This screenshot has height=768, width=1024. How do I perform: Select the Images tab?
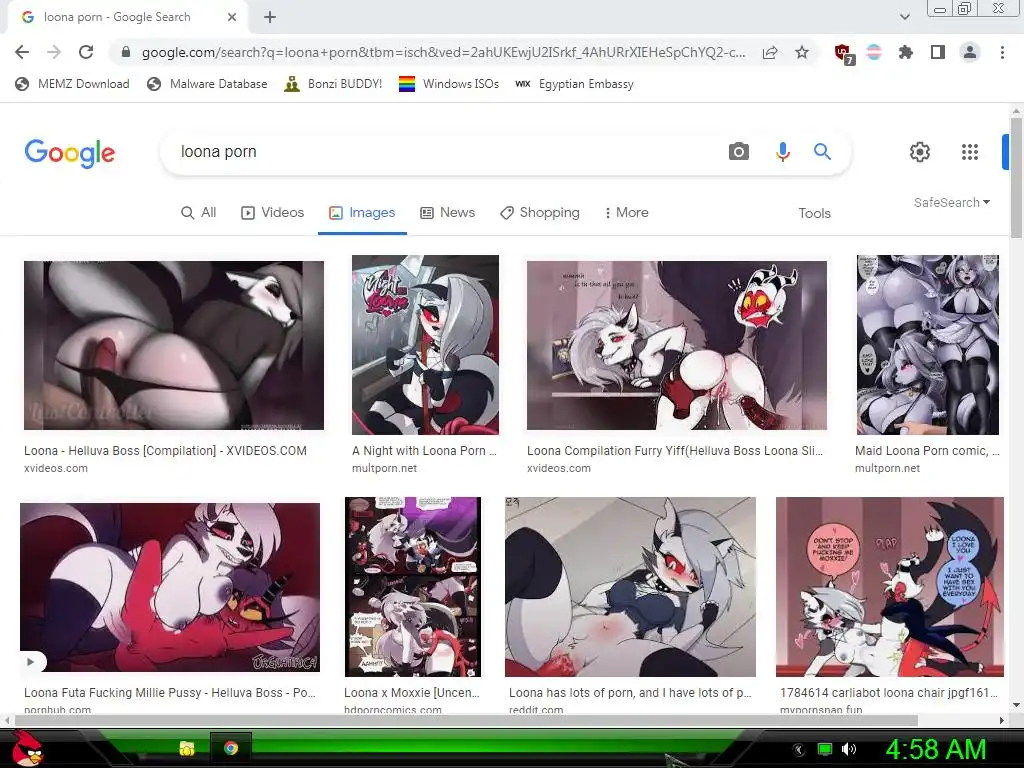(362, 212)
